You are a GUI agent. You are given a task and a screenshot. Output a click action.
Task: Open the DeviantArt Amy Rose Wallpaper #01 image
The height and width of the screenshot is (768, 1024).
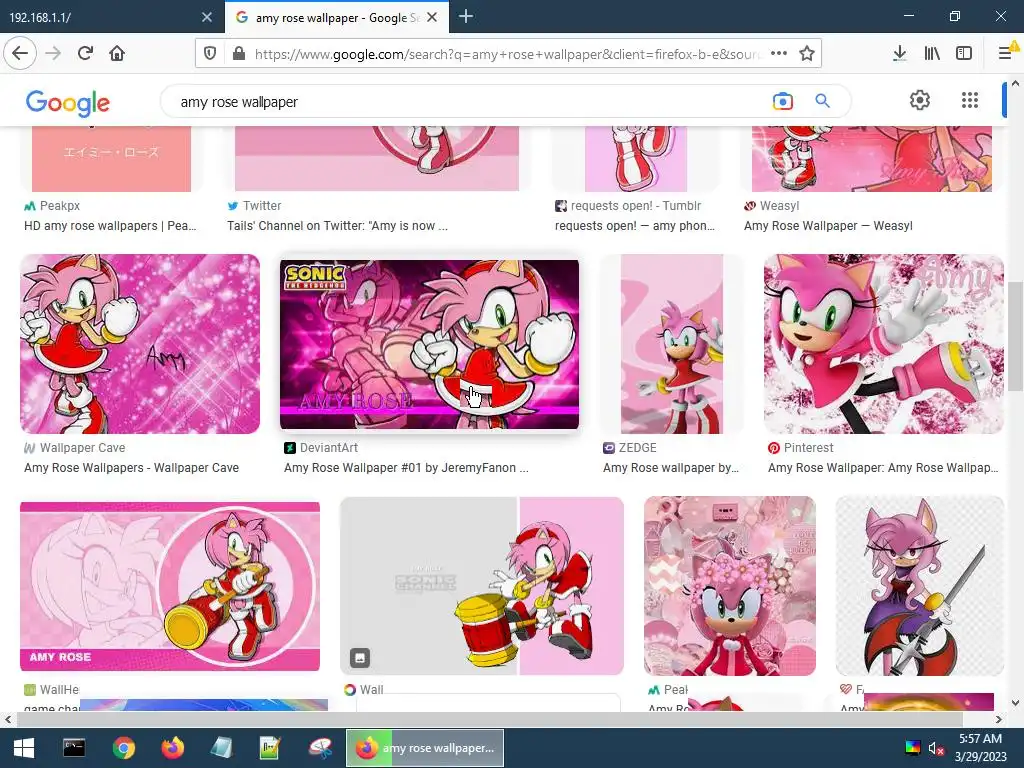[x=429, y=344]
